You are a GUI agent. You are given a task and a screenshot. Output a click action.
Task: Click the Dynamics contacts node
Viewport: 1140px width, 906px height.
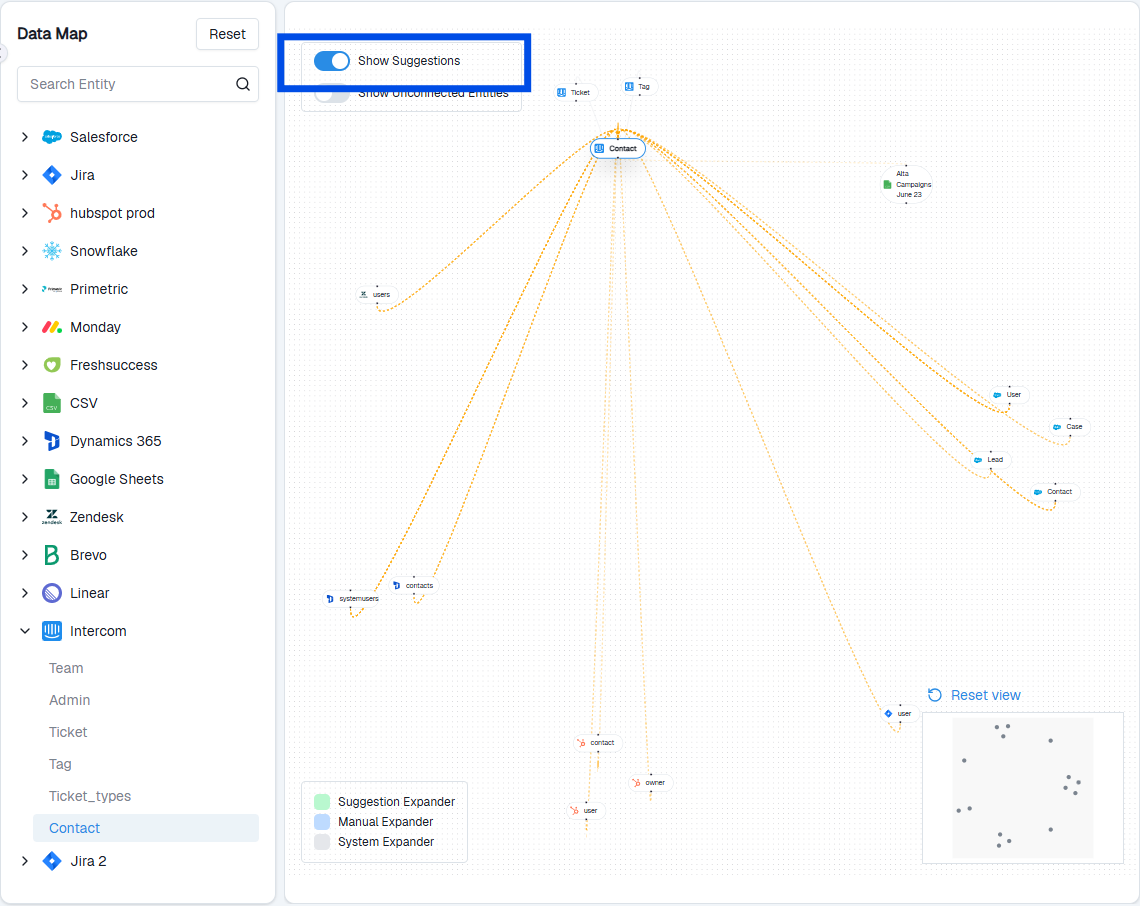(x=414, y=585)
